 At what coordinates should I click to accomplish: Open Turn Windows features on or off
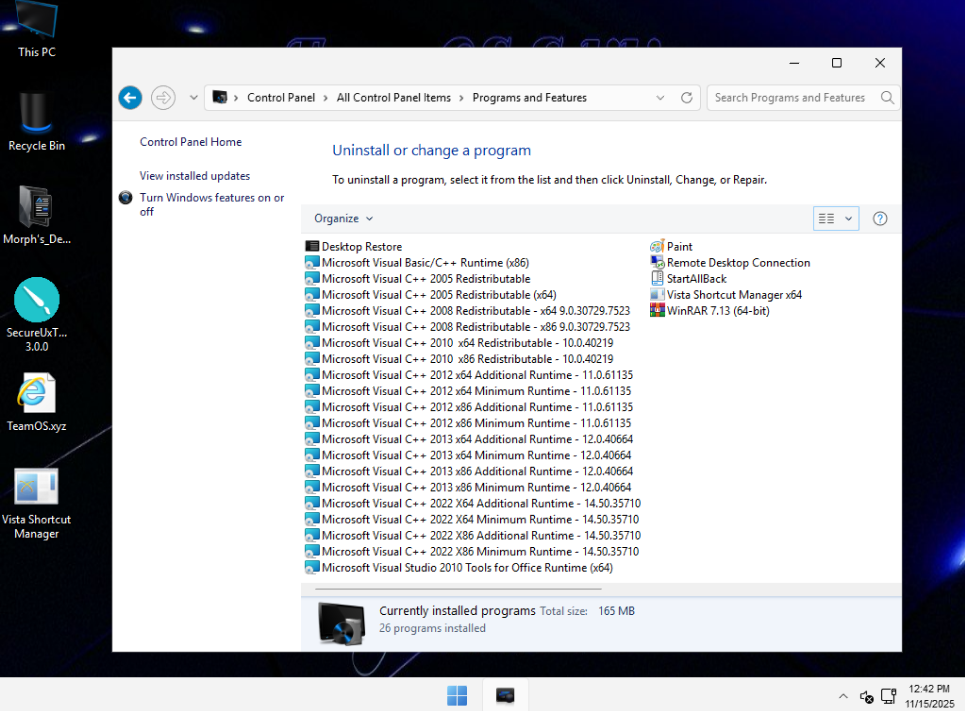pyautogui.click(x=212, y=204)
